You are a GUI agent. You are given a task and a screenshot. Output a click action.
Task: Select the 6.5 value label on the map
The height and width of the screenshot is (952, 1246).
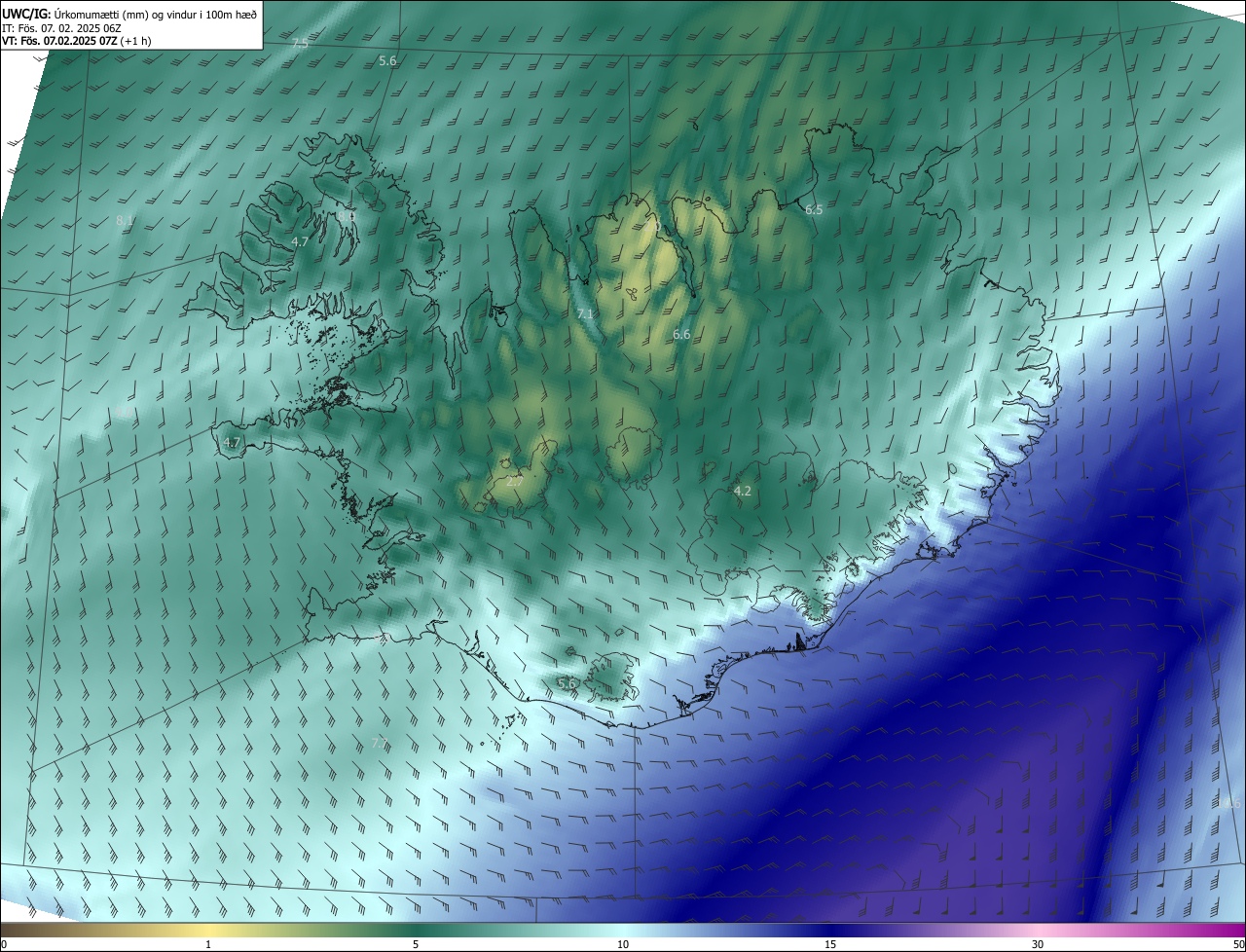[x=814, y=210]
